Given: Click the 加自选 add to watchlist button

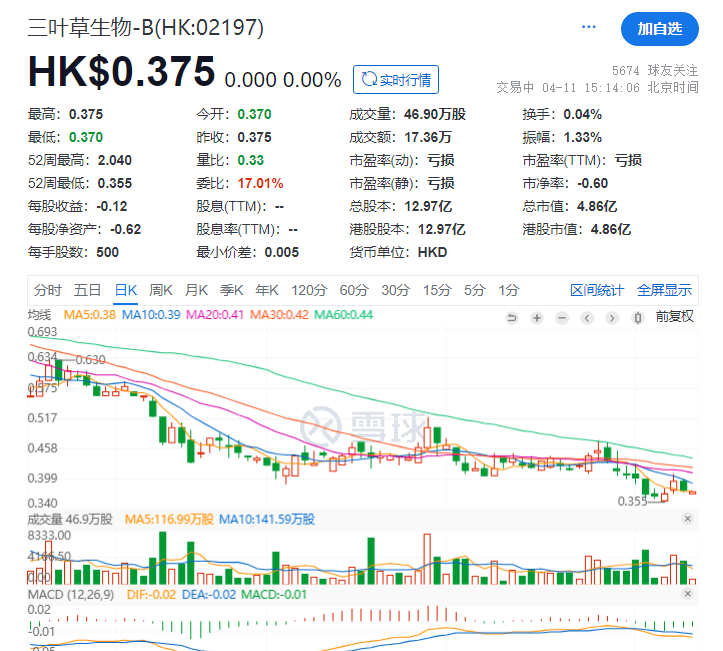Looking at the screenshot, I should (x=660, y=29).
